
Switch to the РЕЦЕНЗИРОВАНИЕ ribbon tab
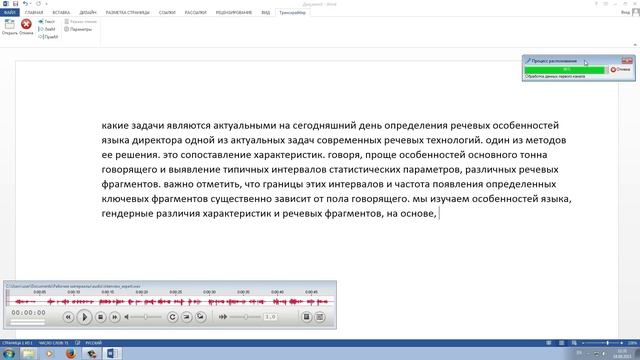pyautogui.click(x=234, y=13)
